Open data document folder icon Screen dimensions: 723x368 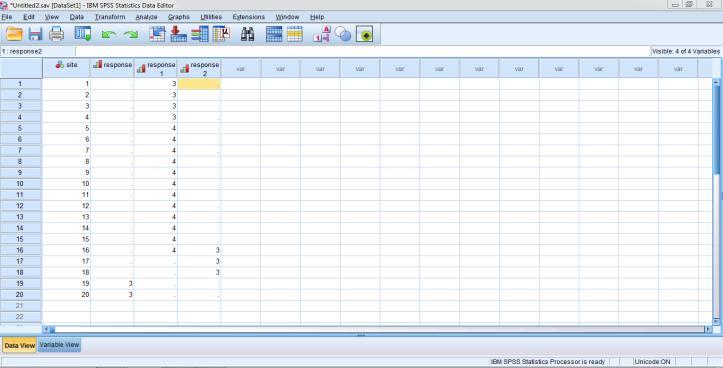pos(14,34)
